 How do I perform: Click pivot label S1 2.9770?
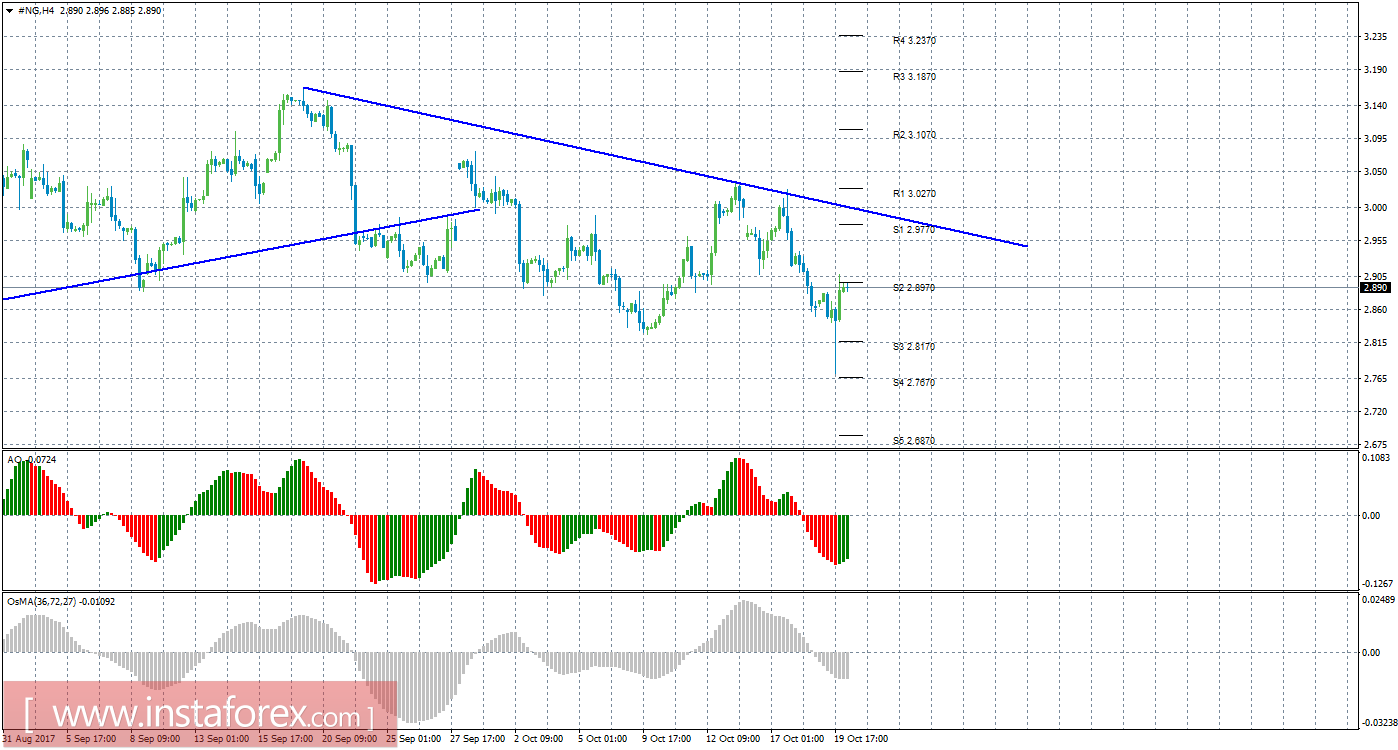coord(914,230)
